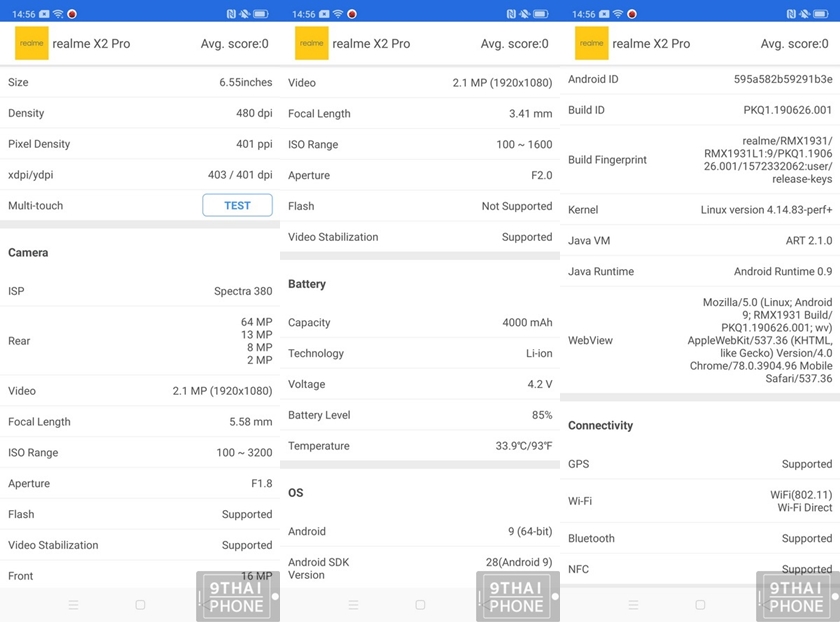The height and width of the screenshot is (622, 840).
Task: Select the "Connectivity" section heading
Action: click(x=601, y=425)
